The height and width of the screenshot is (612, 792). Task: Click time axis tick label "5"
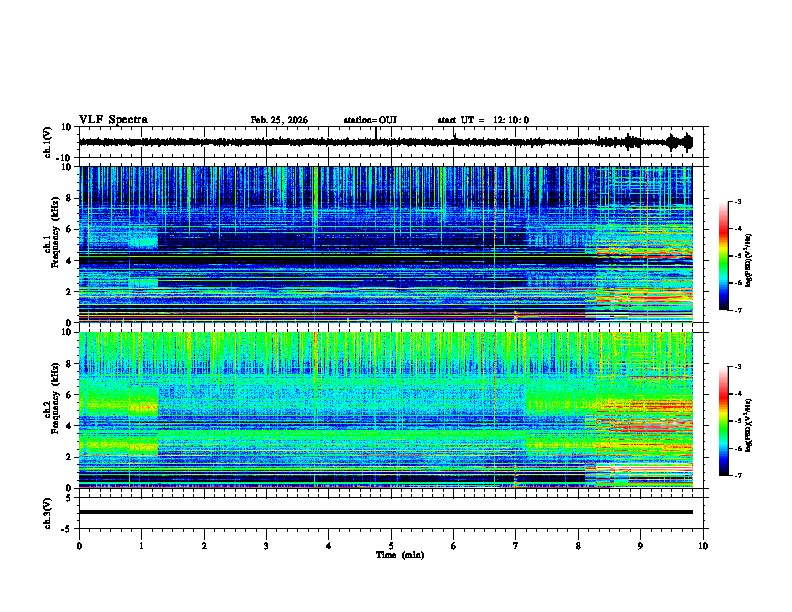(391, 546)
